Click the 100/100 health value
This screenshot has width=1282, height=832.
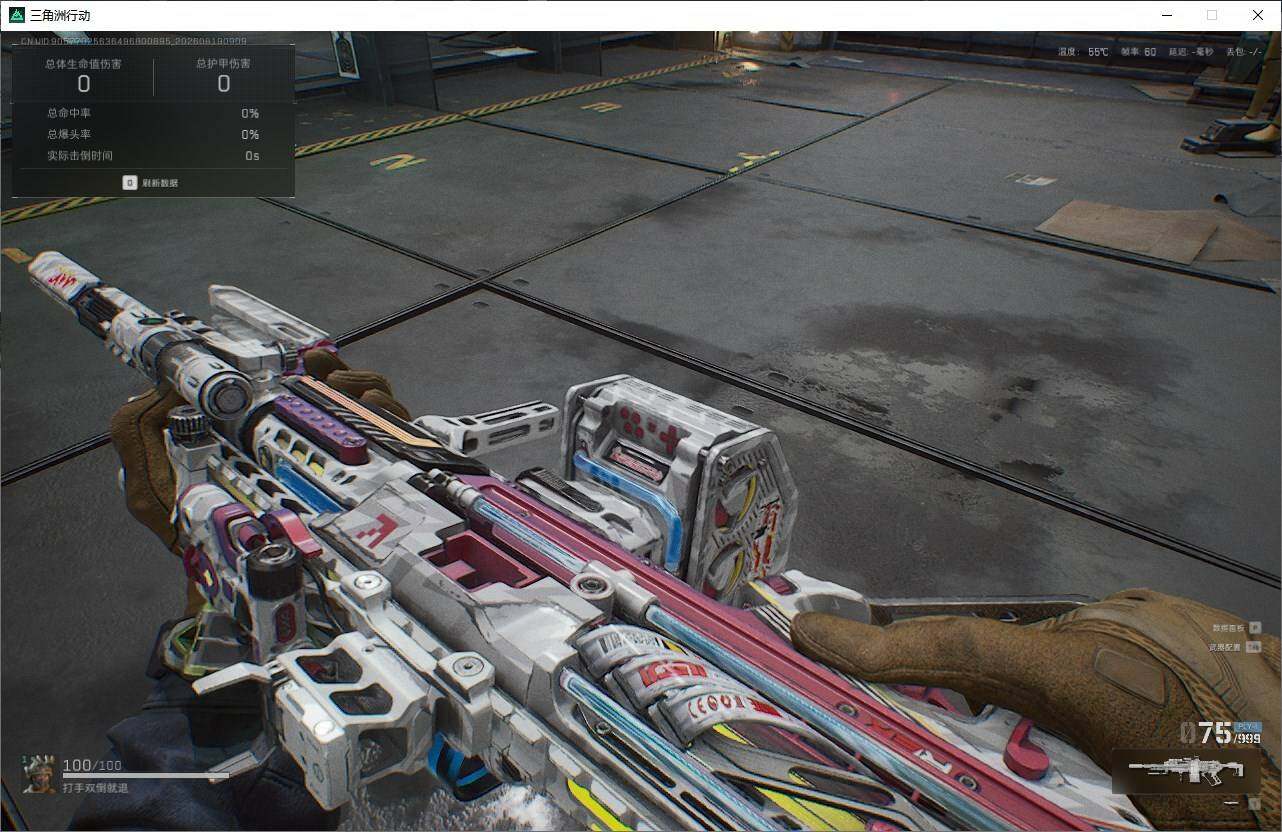92,765
